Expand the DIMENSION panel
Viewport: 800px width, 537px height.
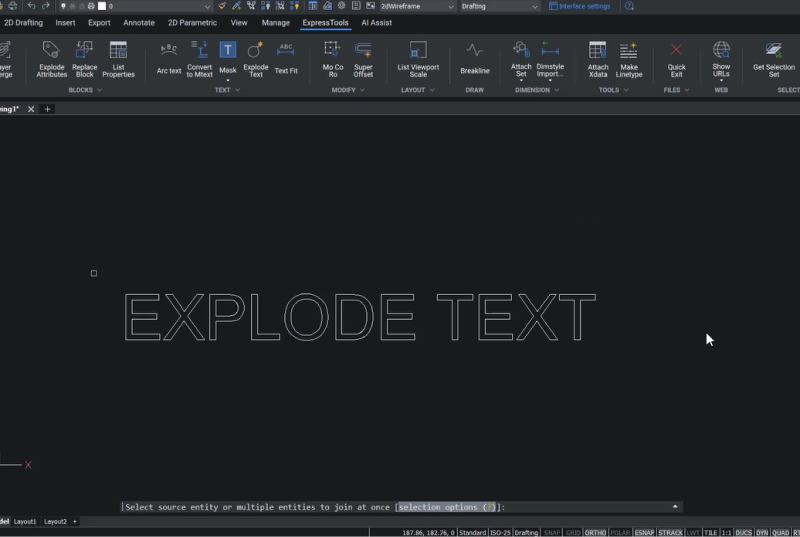click(x=537, y=90)
